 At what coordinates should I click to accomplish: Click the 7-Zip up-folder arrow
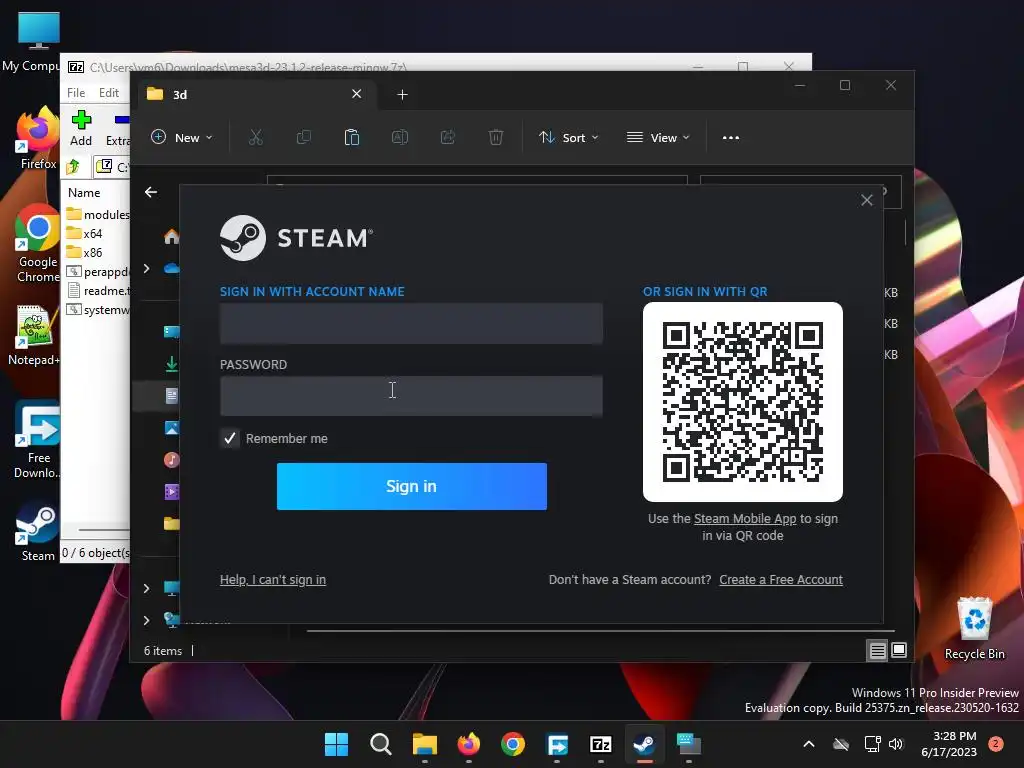tap(73, 167)
